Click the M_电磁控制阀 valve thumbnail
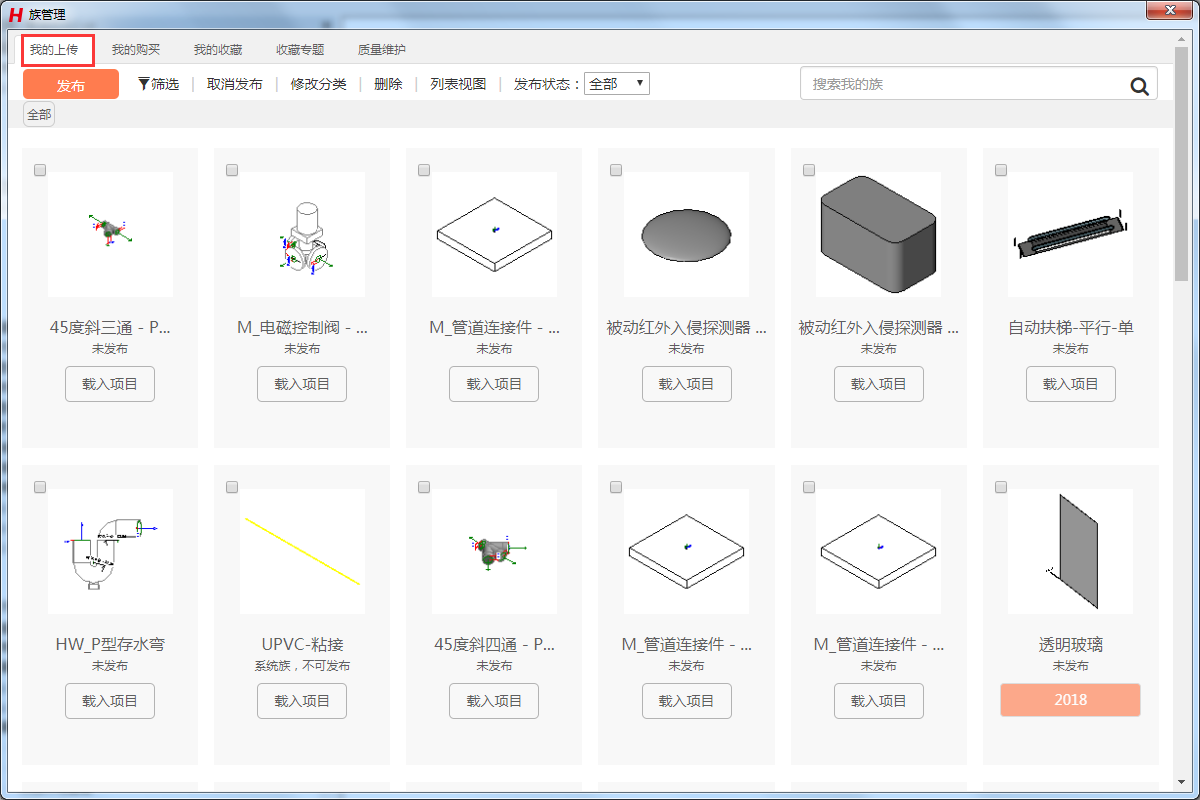Viewport: 1200px width, 800px height. point(302,234)
